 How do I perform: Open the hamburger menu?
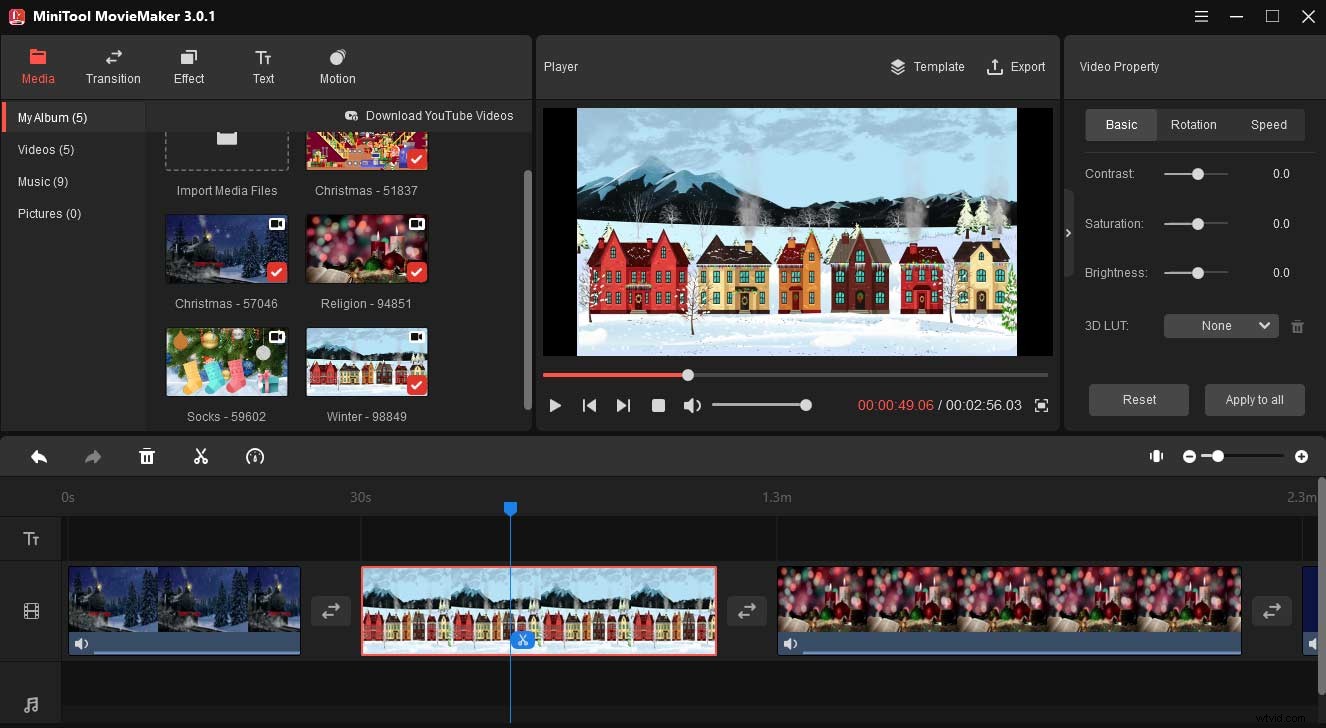(1199, 16)
